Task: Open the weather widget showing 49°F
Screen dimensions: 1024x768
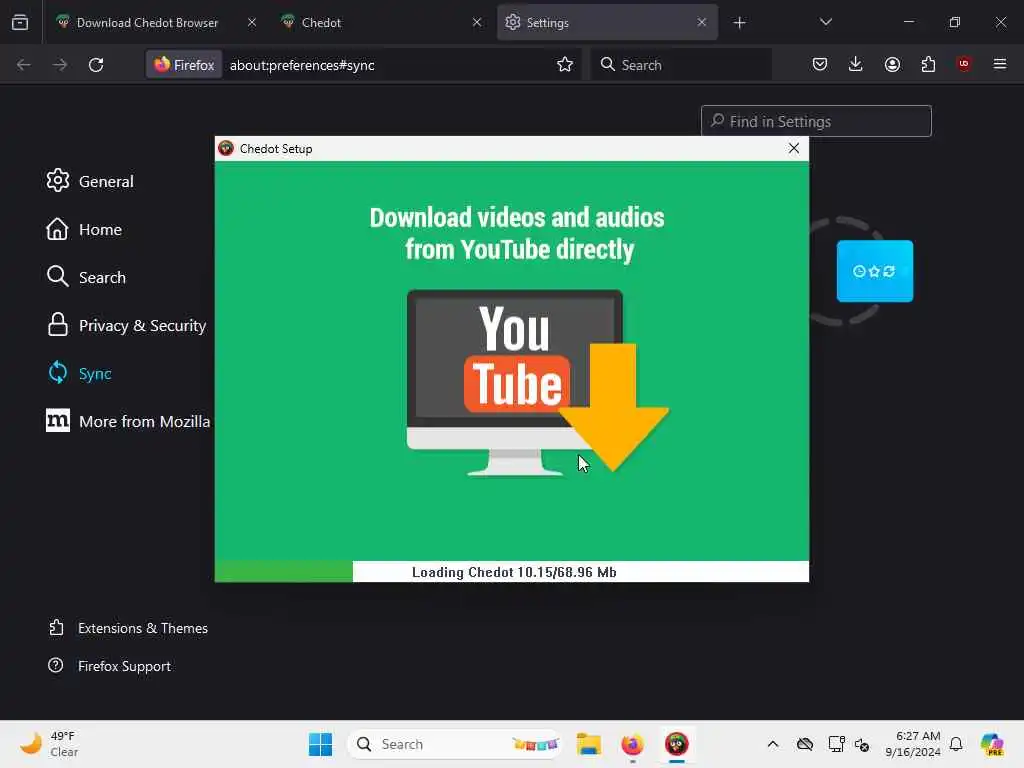Action: click(50, 744)
